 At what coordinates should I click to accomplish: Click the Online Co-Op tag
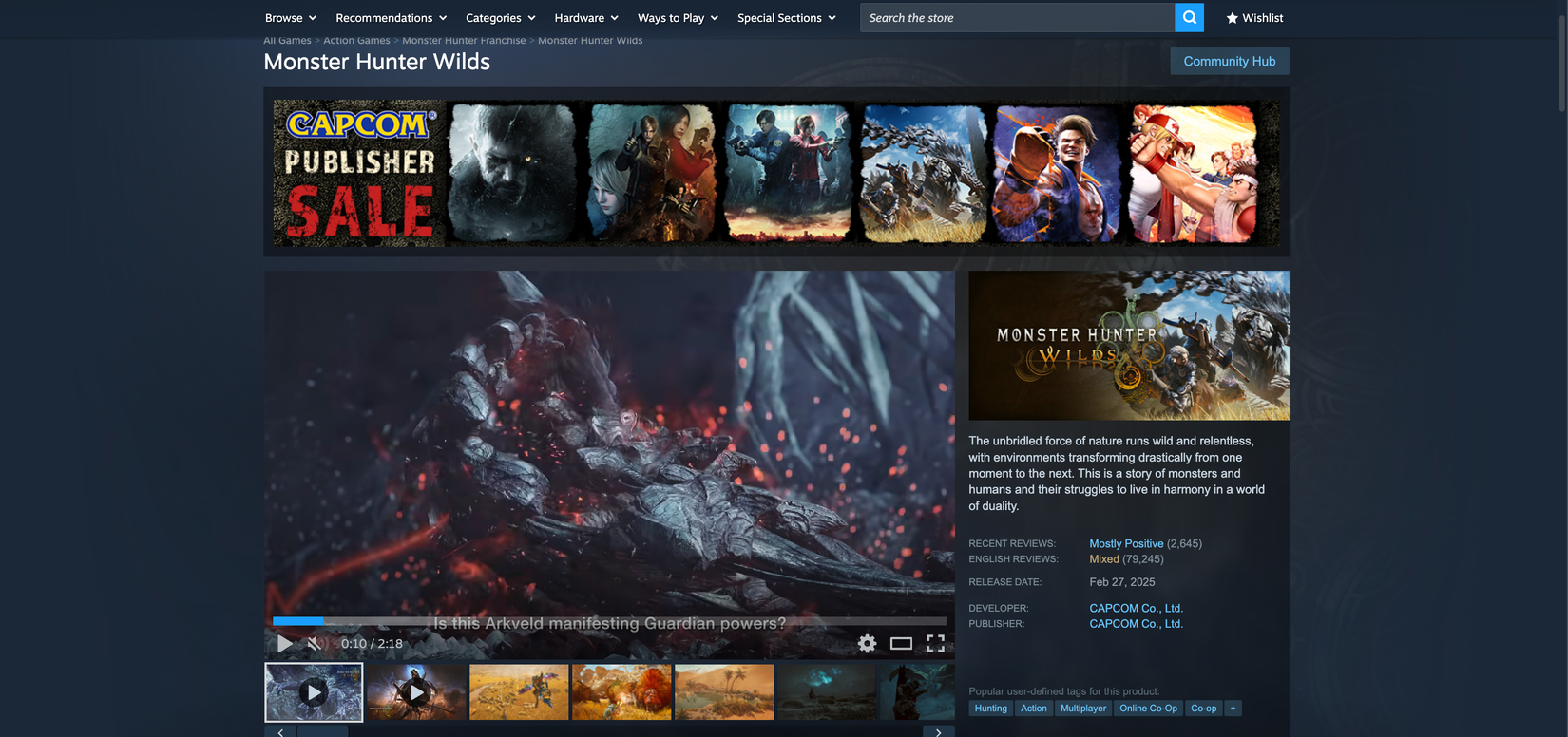[1148, 709]
